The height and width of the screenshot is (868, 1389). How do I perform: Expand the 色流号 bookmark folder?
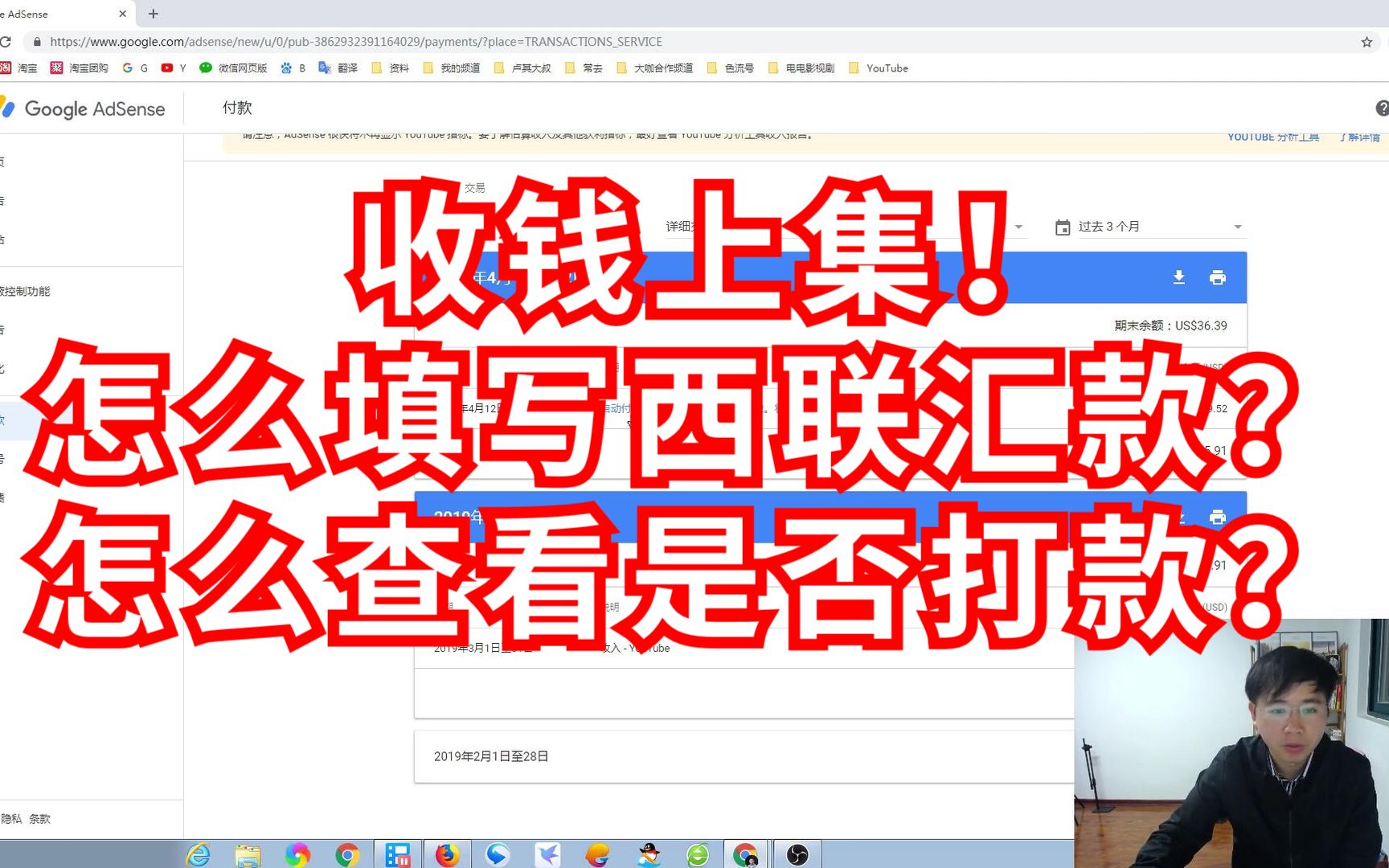tap(731, 68)
